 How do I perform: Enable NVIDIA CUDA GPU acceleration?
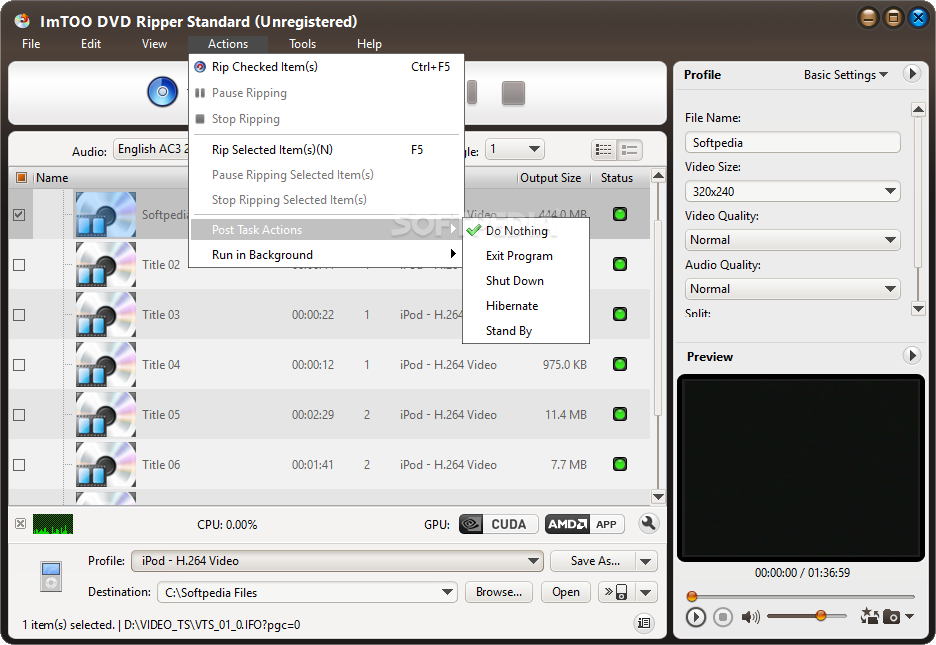coord(498,524)
